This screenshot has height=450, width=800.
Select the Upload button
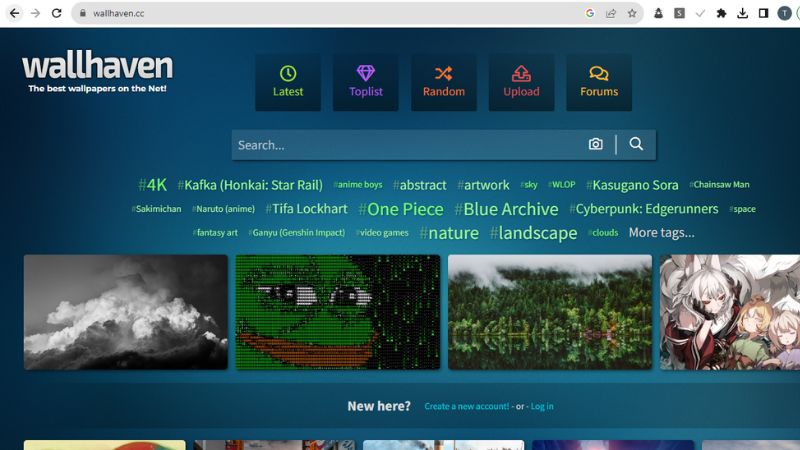click(x=521, y=82)
